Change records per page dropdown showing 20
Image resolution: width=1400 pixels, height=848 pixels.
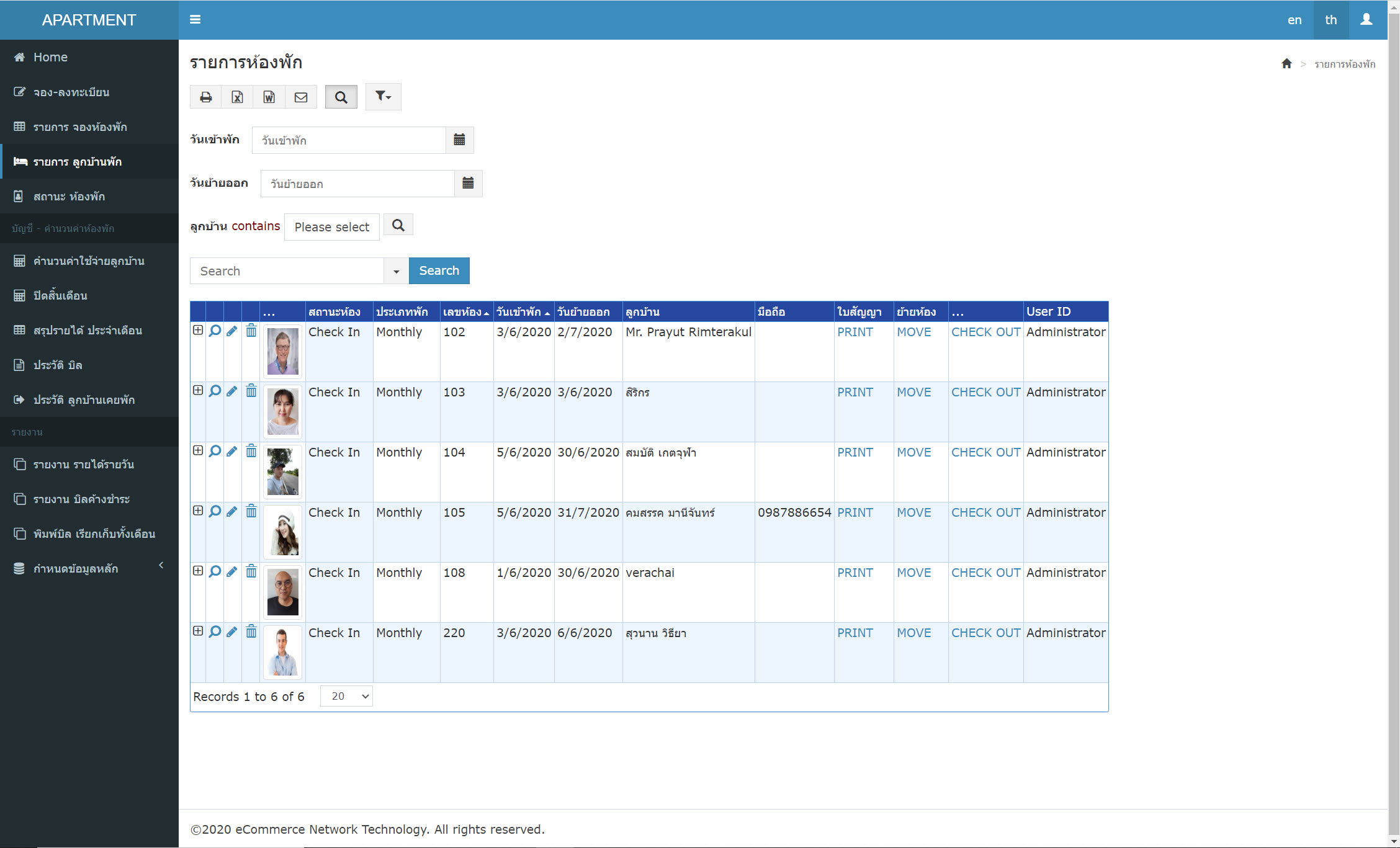tap(346, 696)
